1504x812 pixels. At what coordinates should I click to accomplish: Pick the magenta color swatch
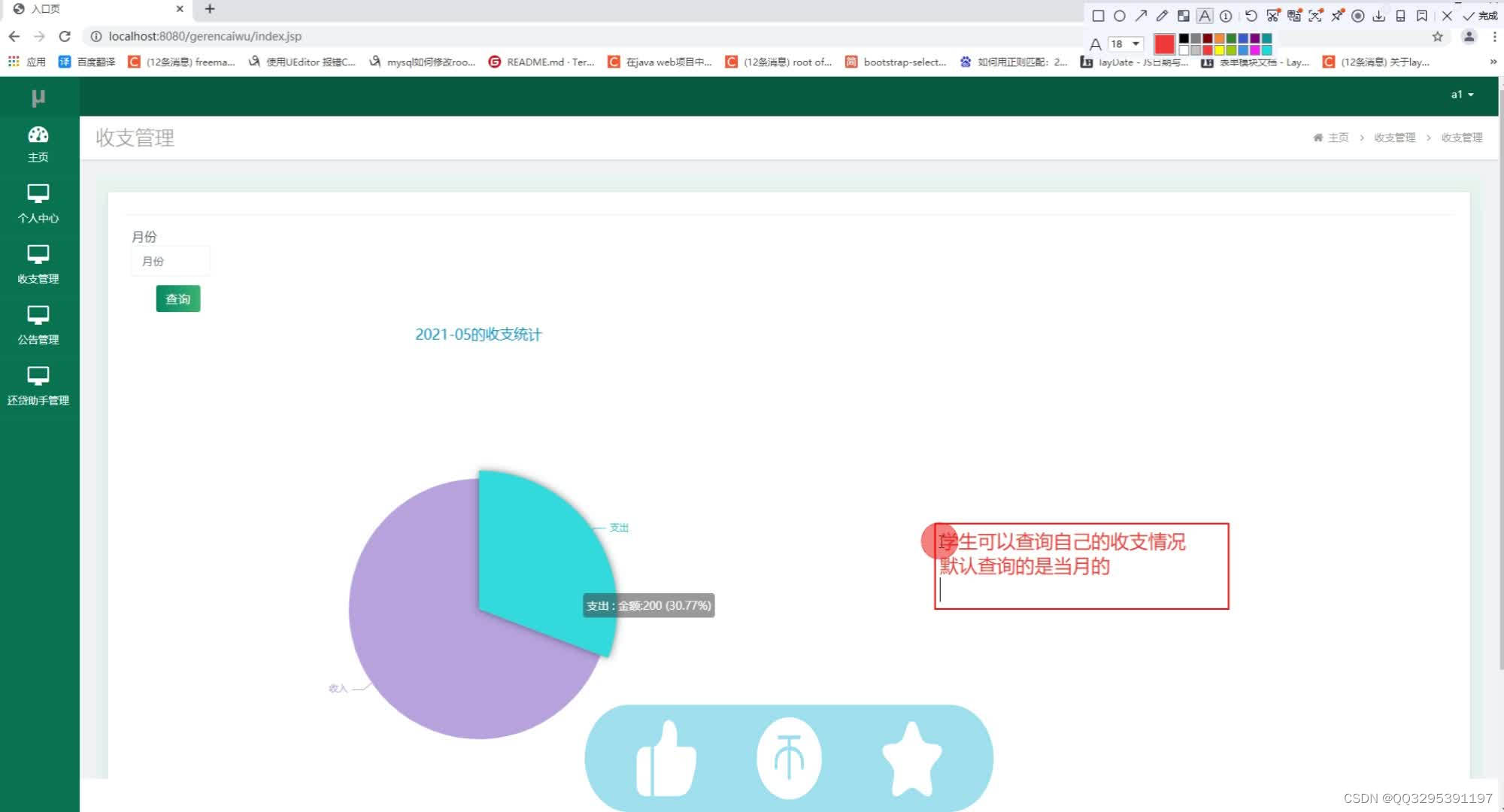pyautogui.click(x=1254, y=50)
